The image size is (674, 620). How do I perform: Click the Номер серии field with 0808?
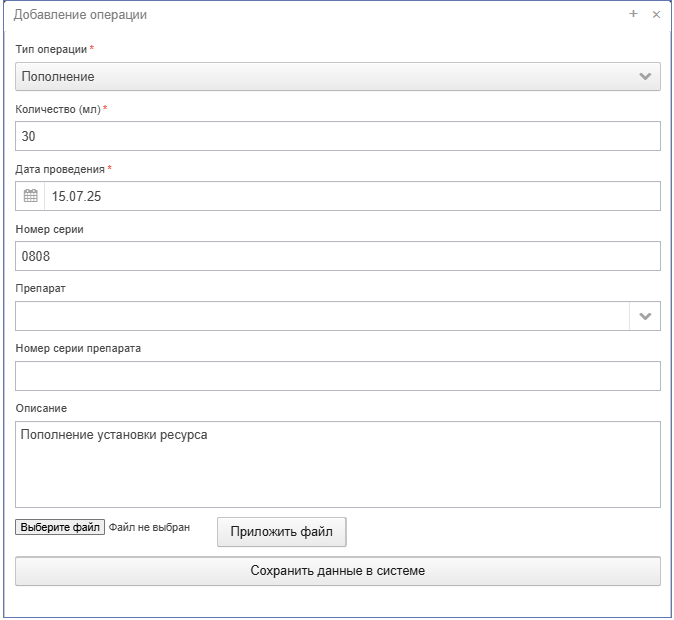[338, 256]
